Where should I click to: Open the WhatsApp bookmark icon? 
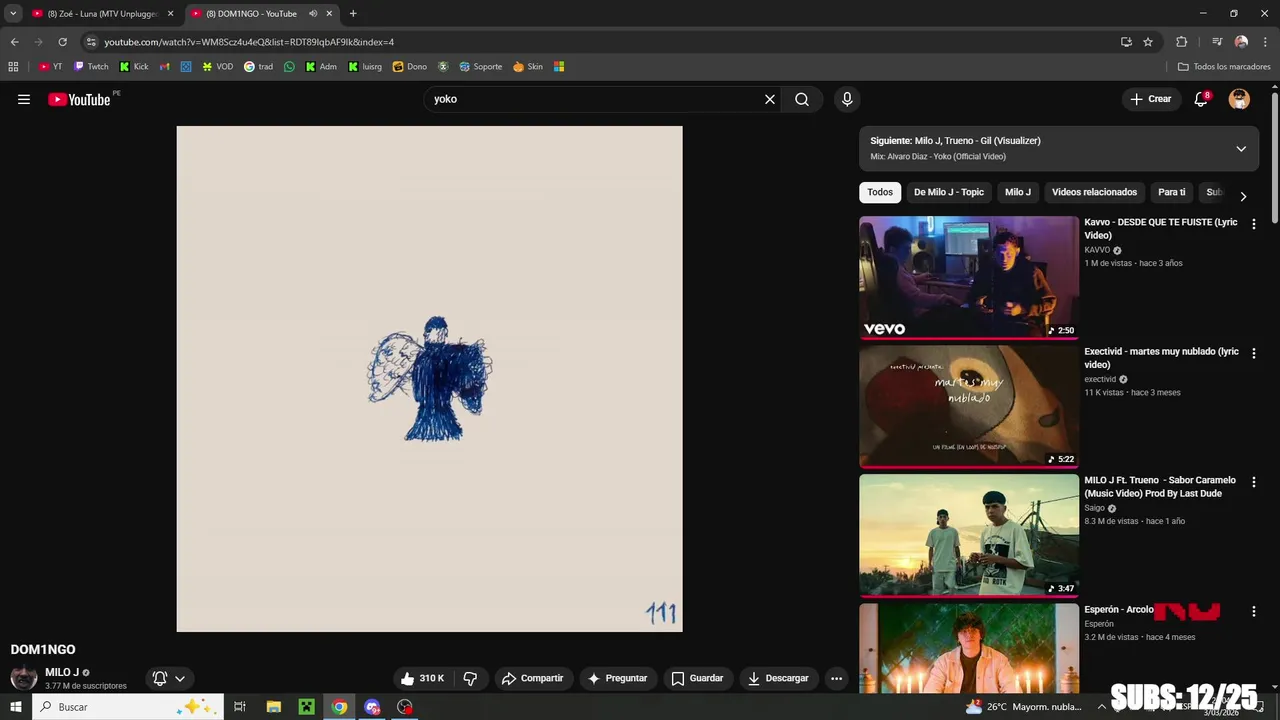[x=289, y=67]
